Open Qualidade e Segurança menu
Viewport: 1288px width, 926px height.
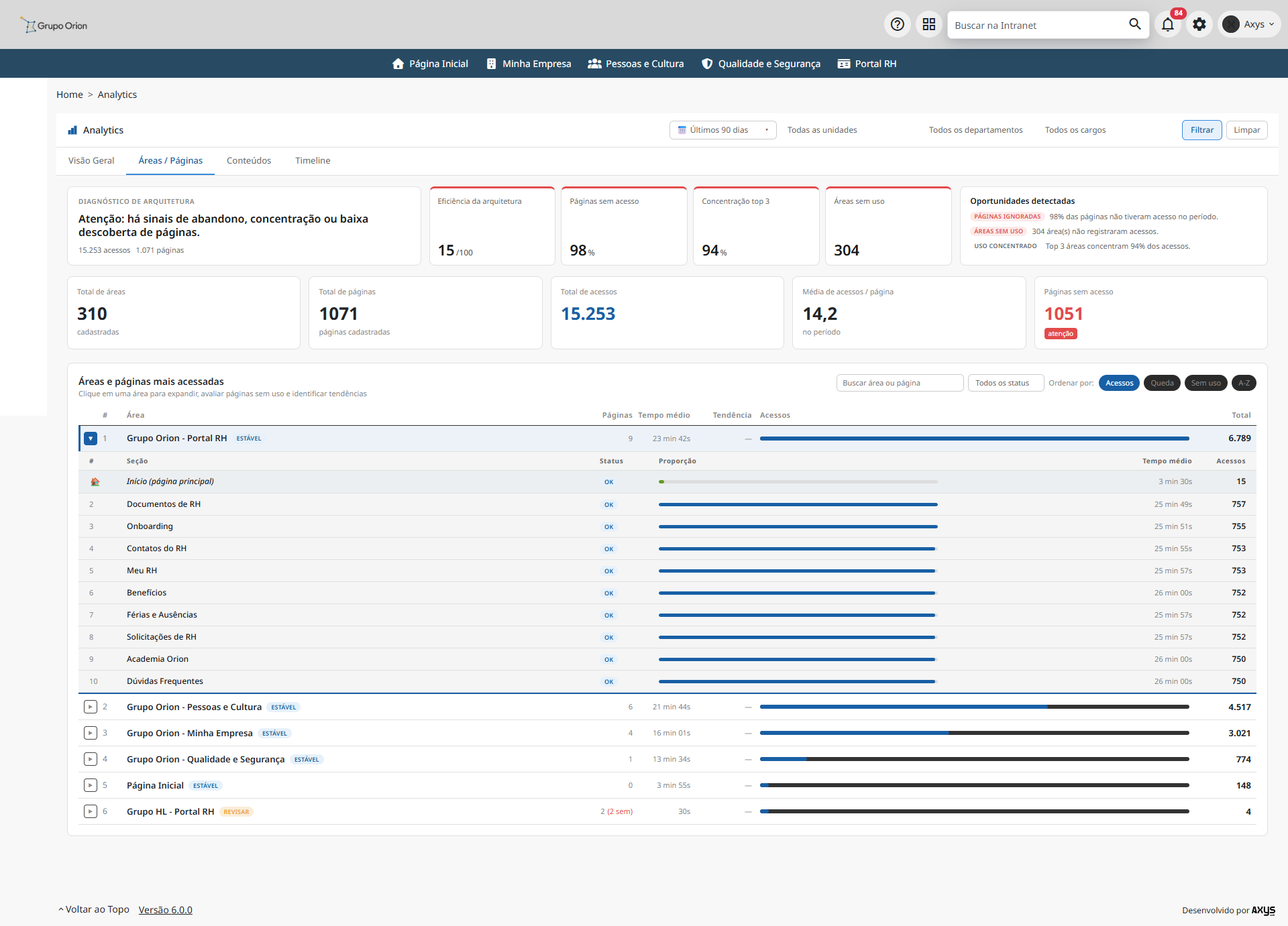click(x=761, y=64)
